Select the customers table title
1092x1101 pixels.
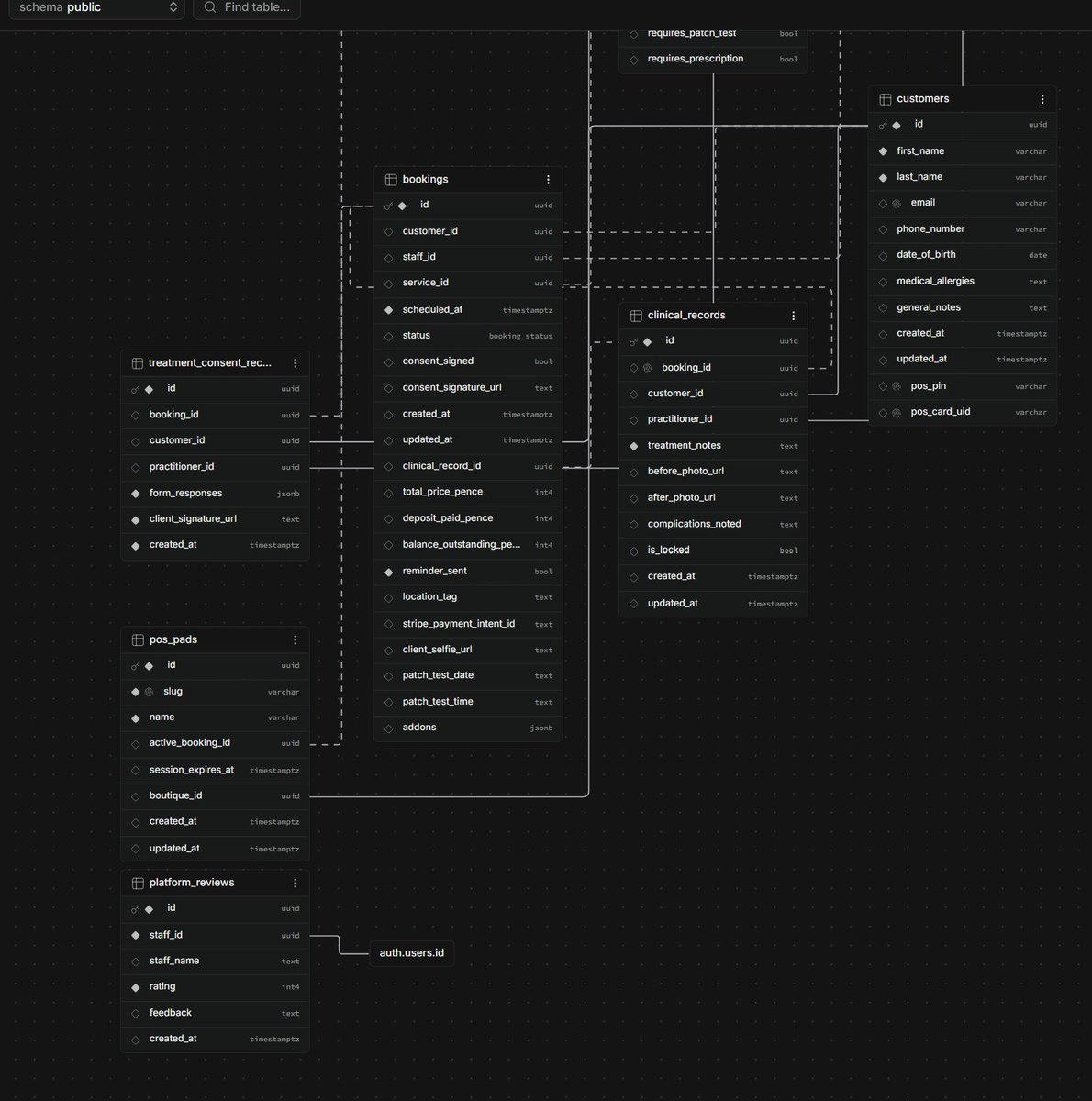click(x=922, y=99)
